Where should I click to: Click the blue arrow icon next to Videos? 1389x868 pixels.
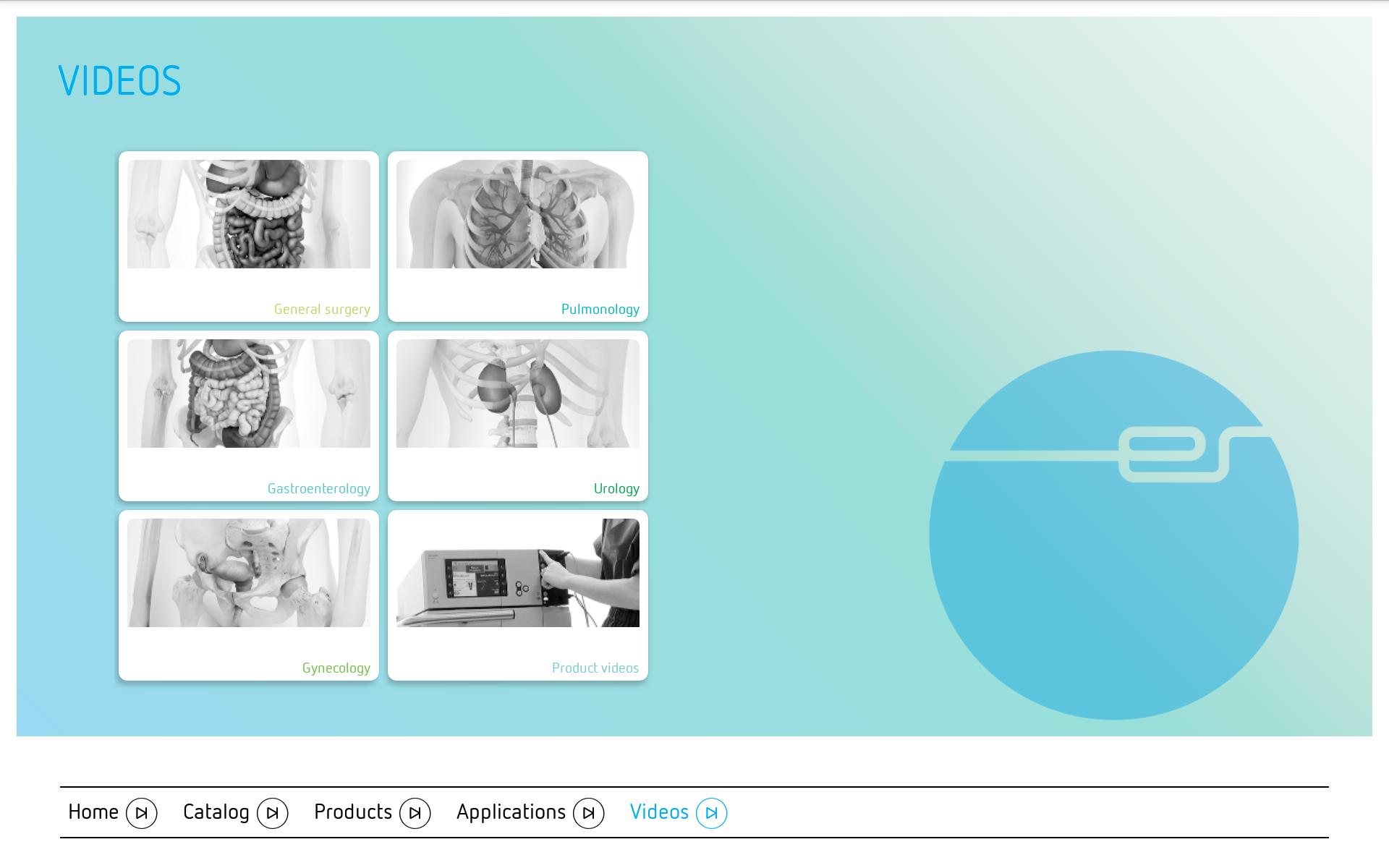[711, 813]
